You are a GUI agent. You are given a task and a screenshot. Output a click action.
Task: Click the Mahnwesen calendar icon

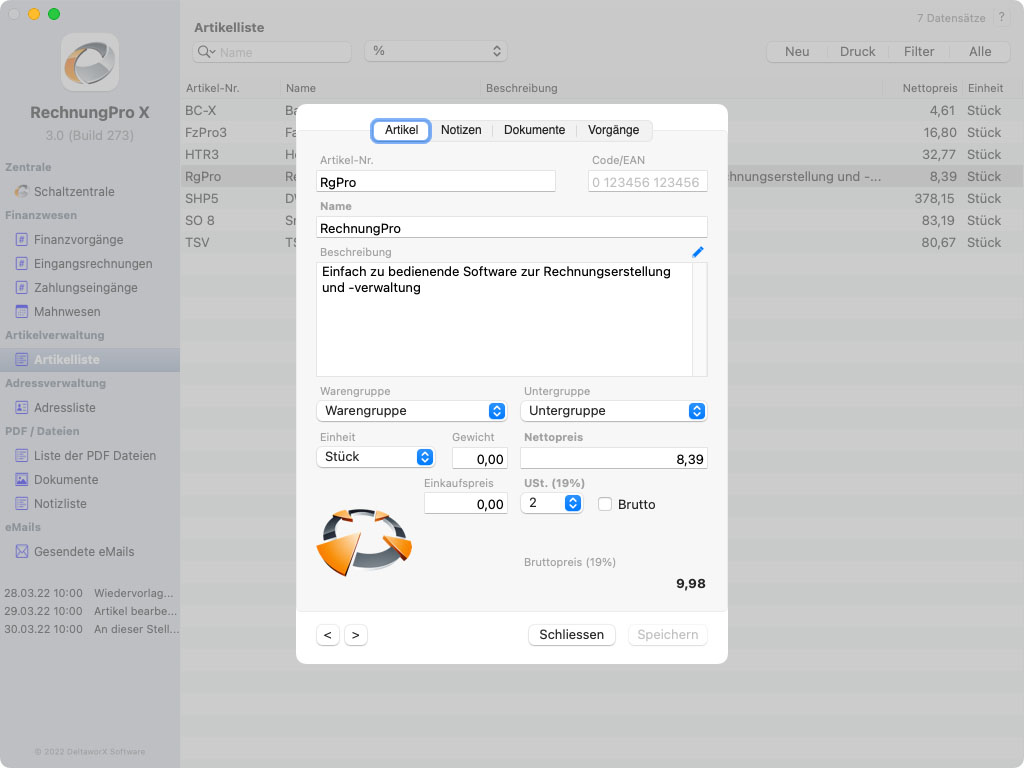click(x=21, y=312)
